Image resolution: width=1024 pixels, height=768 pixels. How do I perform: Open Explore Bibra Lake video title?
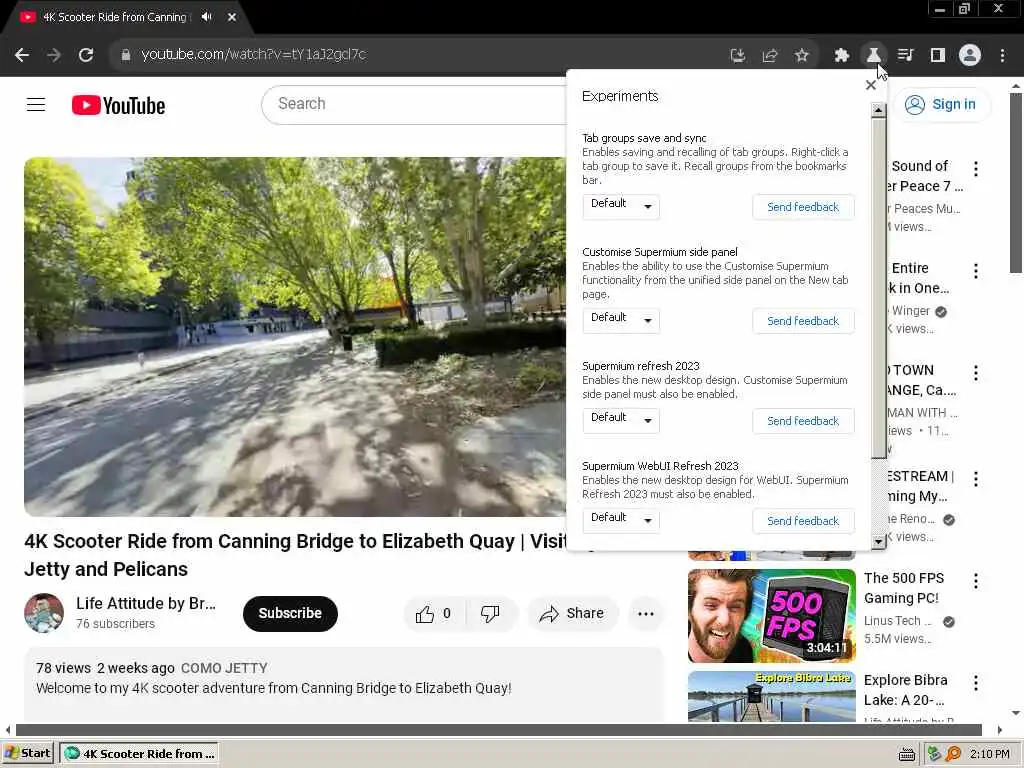pos(905,690)
